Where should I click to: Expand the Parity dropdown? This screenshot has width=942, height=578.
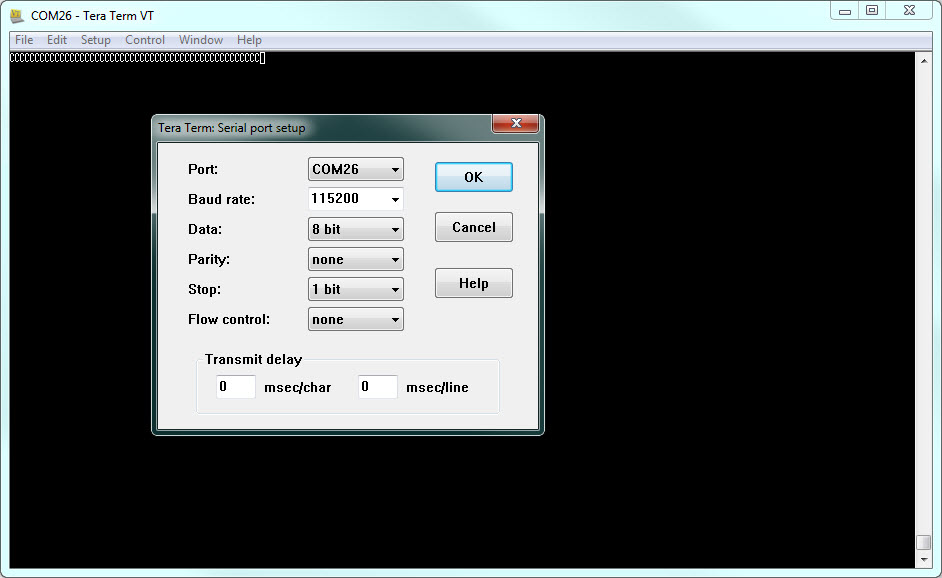356,259
